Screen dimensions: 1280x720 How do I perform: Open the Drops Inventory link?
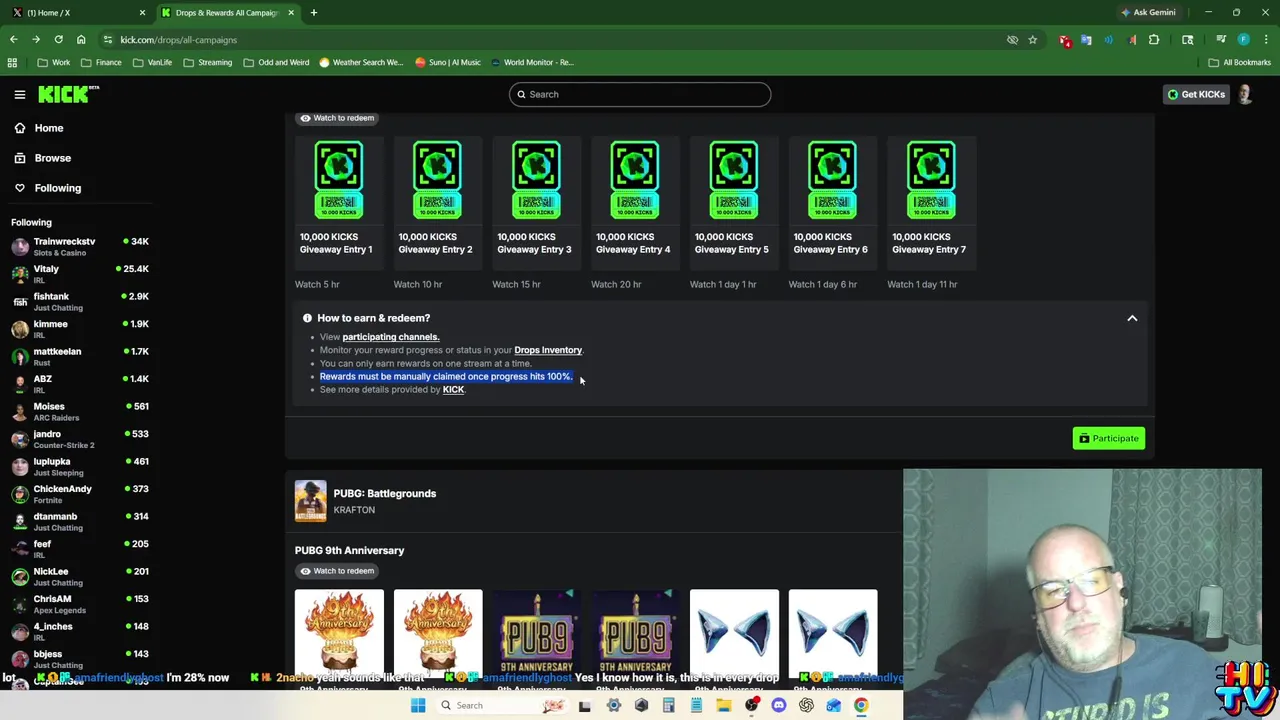pos(548,350)
